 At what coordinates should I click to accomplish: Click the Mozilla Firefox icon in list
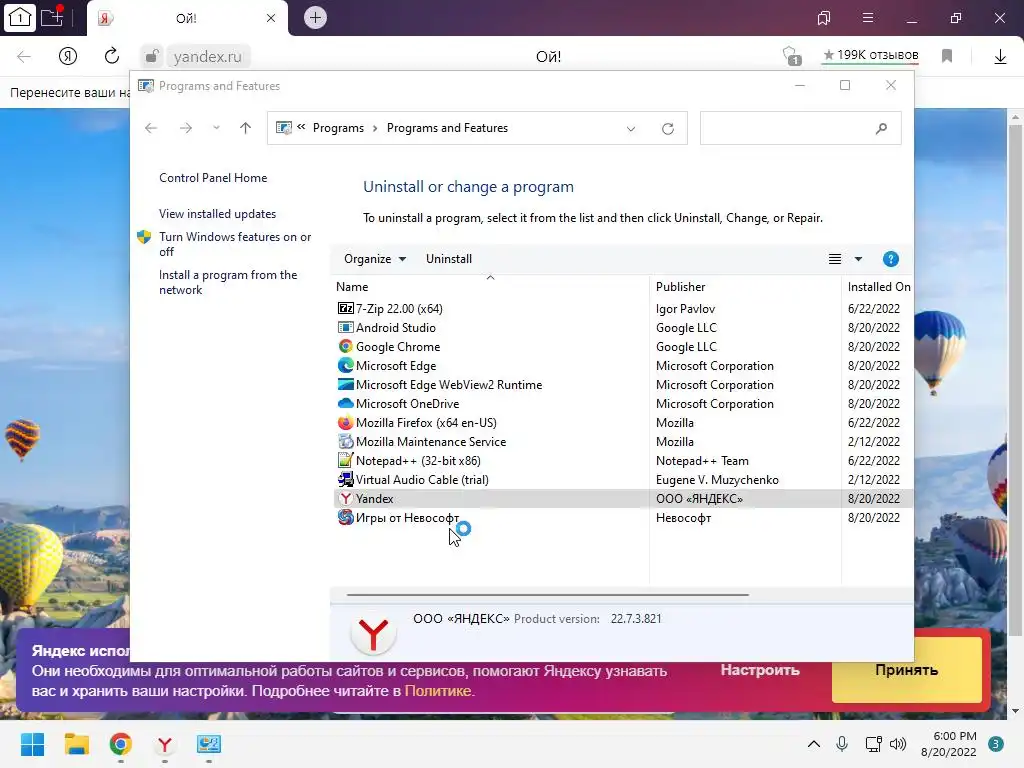point(345,423)
